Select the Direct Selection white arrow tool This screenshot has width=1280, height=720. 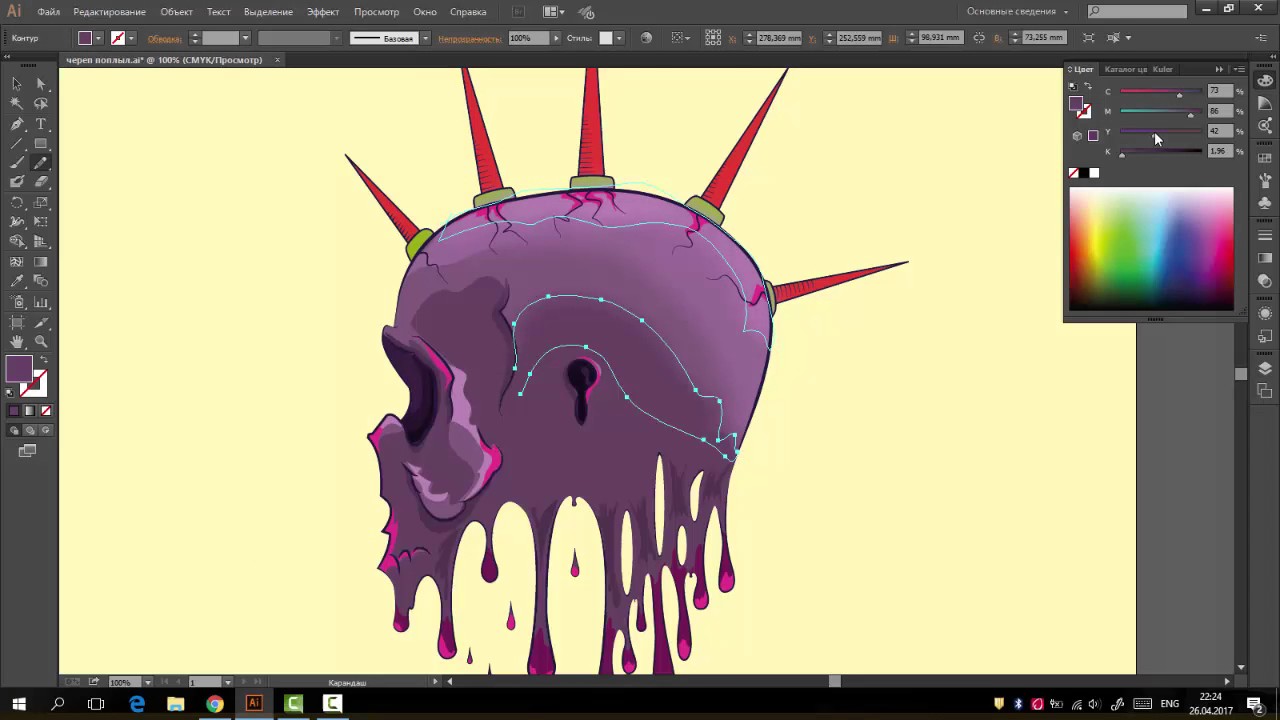point(41,84)
